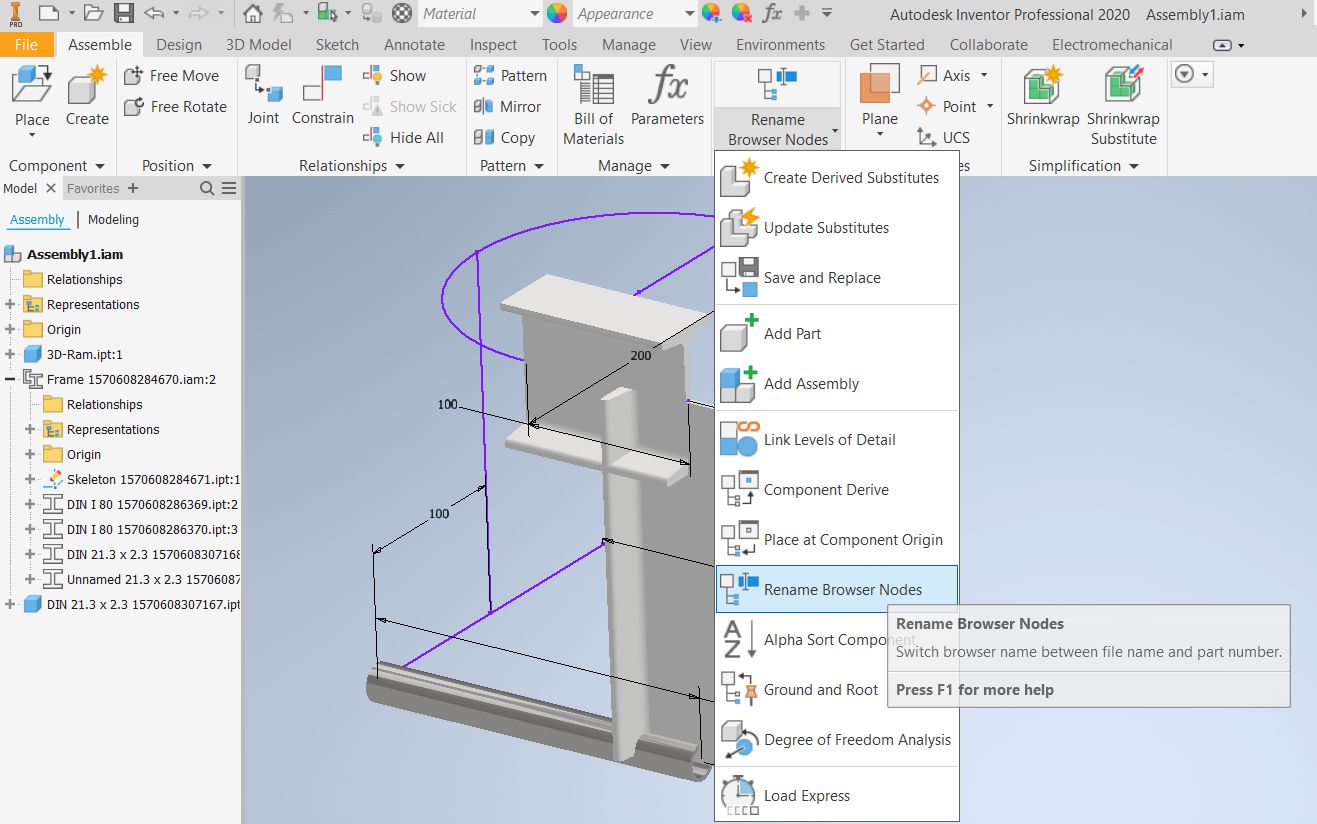1317x824 pixels.
Task: Select the Pattern components tool
Action: [x=511, y=75]
